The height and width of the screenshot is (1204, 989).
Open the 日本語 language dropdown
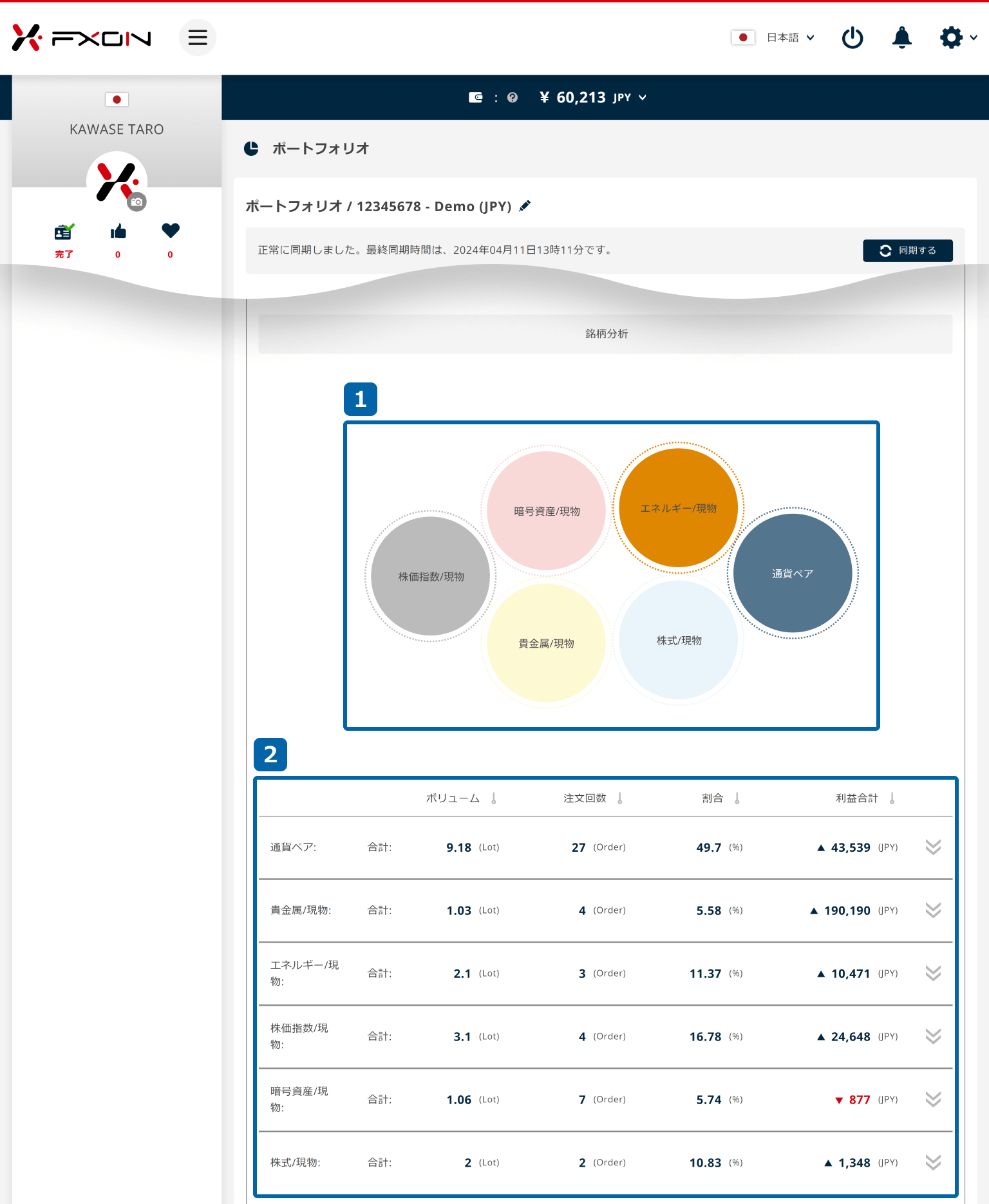790,37
